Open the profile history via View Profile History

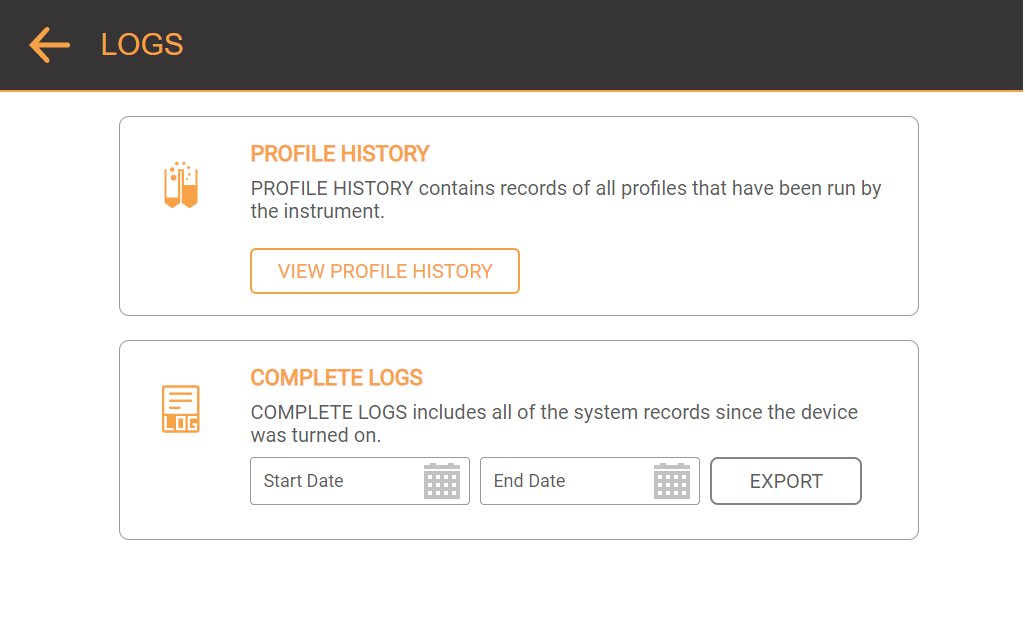[x=385, y=271]
